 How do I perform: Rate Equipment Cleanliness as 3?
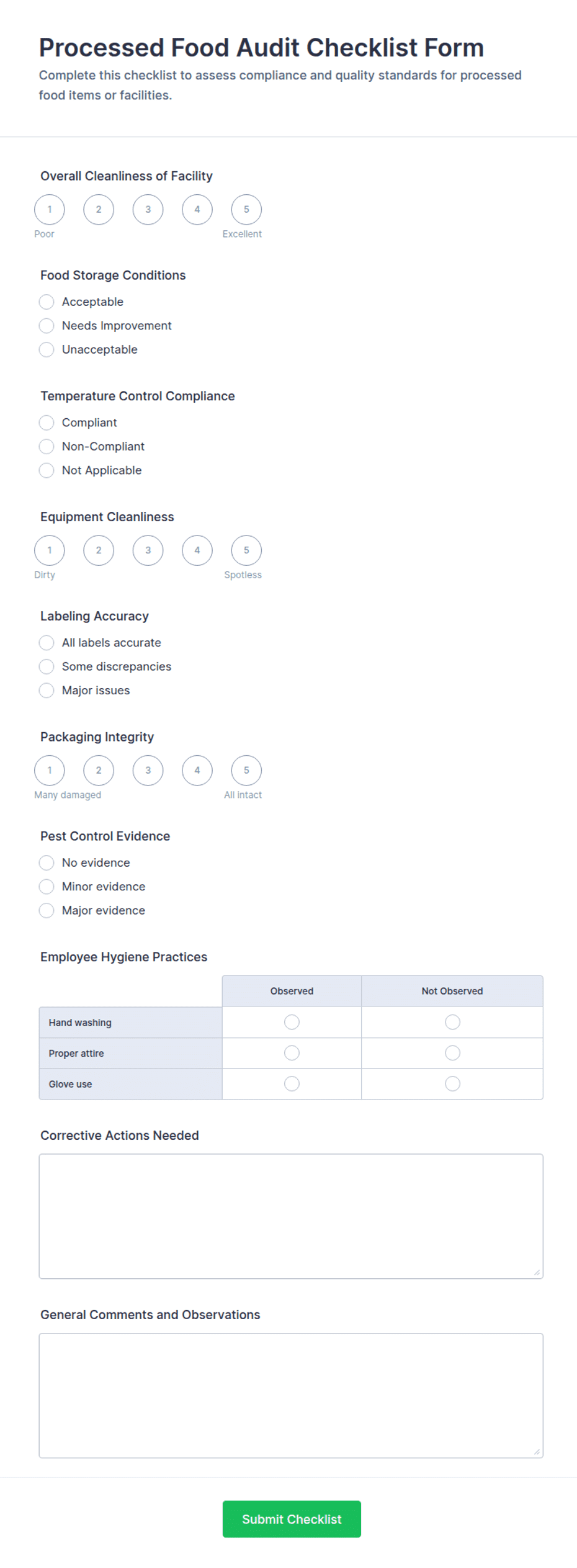coord(148,550)
